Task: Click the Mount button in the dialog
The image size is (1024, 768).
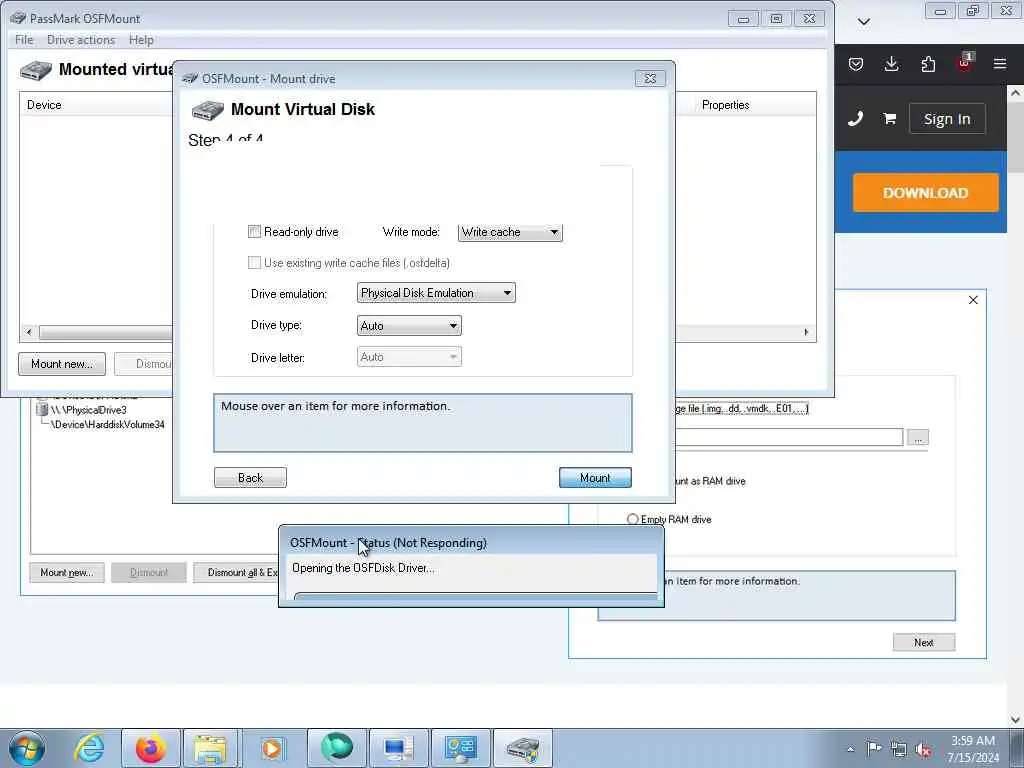Action: tap(595, 477)
